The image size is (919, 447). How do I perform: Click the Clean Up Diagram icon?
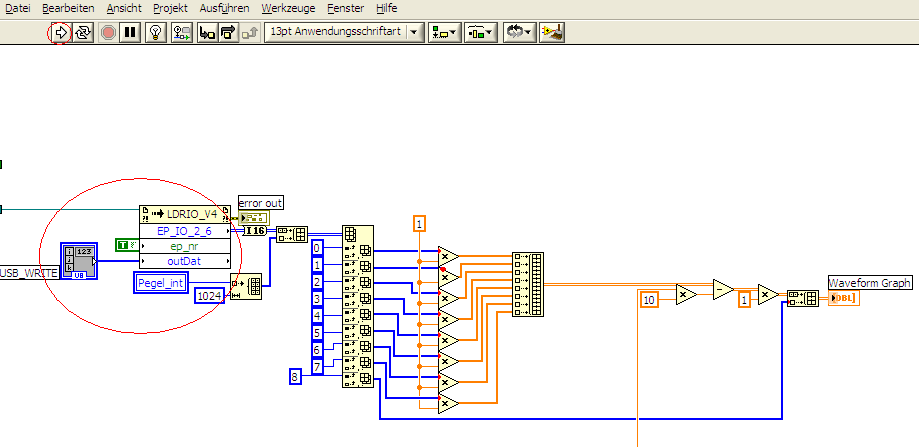(551, 32)
